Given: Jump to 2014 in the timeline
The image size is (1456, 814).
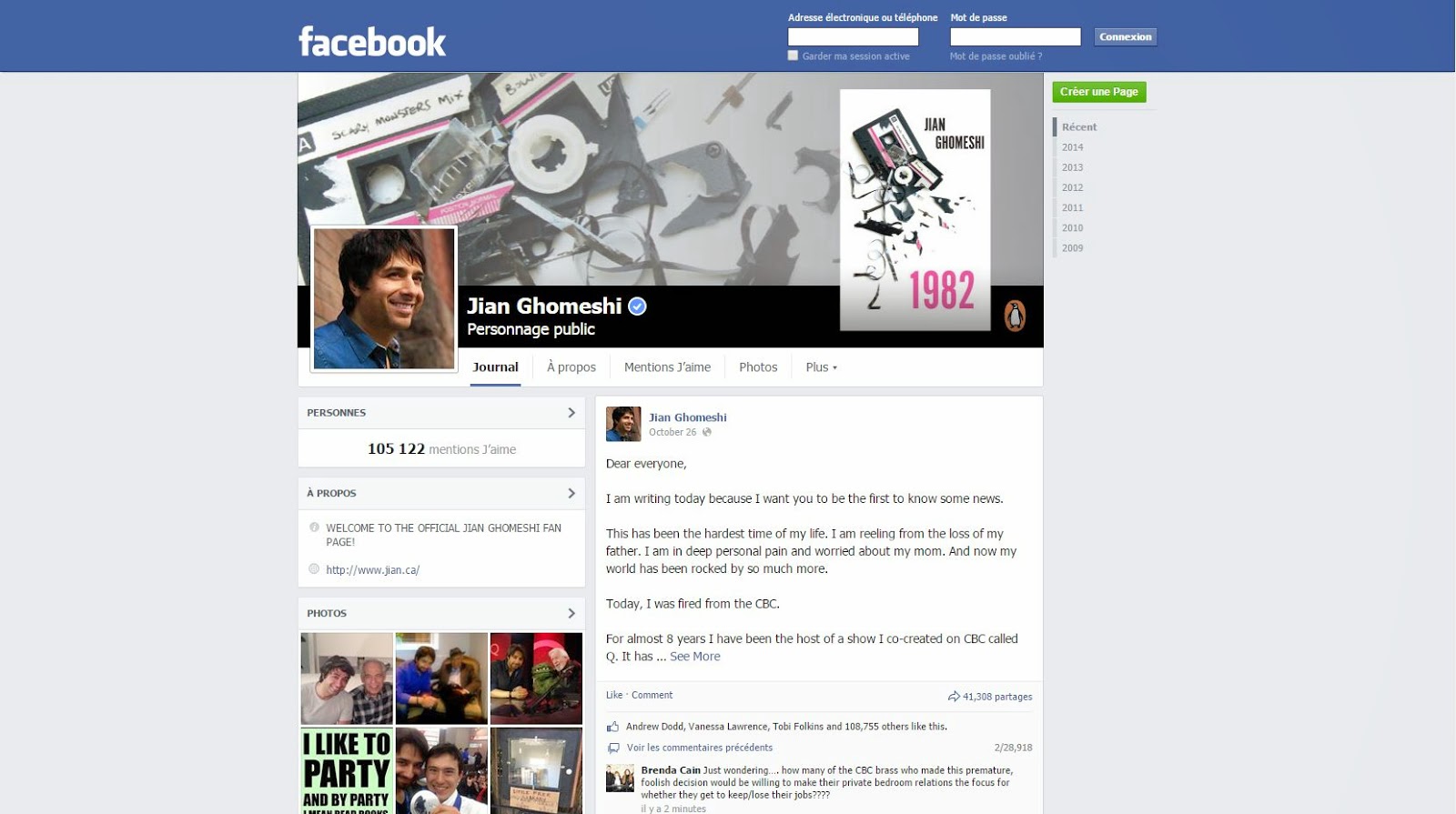Looking at the screenshot, I should point(1072,147).
